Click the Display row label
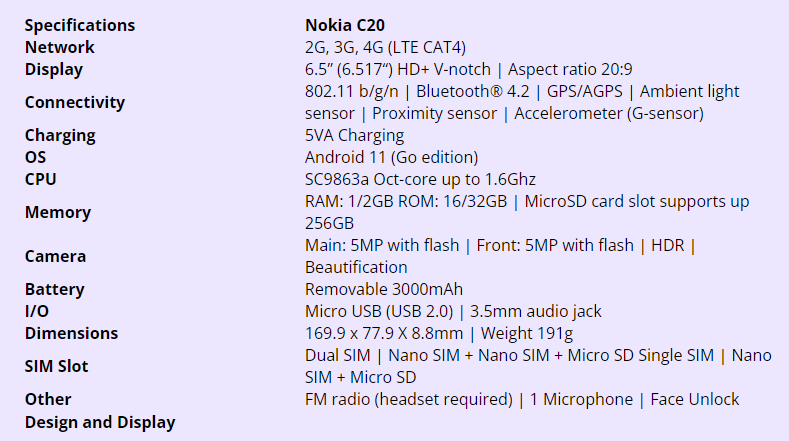789x441 pixels. pos(54,69)
